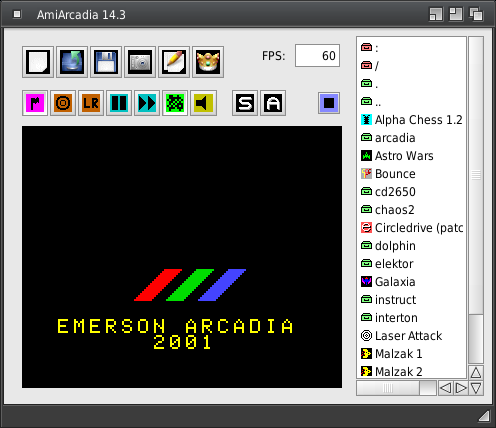The width and height of the screenshot is (496, 428).
Task: Click the green checkered pattern icon
Action: pyautogui.click(x=175, y=103)
